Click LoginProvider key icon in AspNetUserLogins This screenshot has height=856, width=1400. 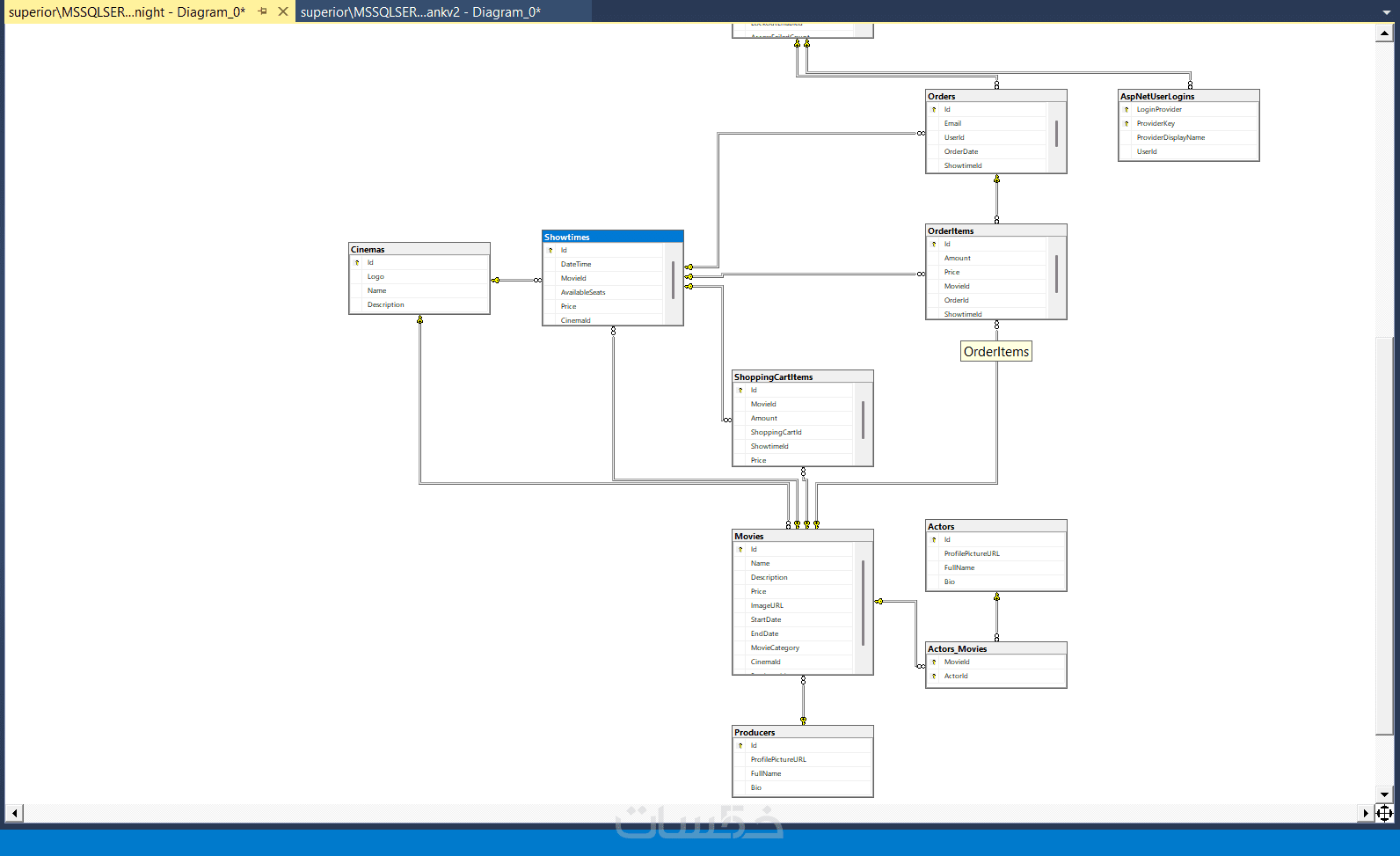(1127, 110)
